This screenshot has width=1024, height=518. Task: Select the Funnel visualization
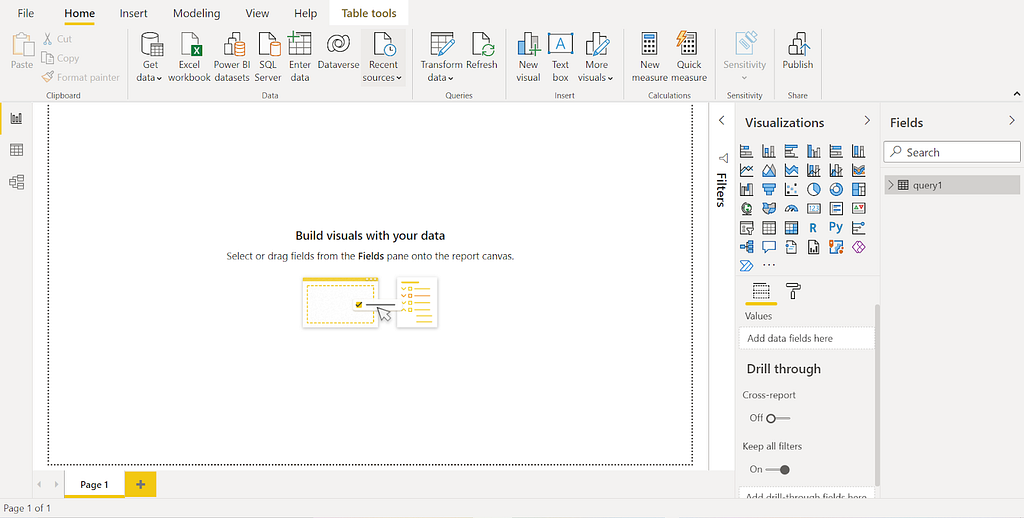point(769,189)
